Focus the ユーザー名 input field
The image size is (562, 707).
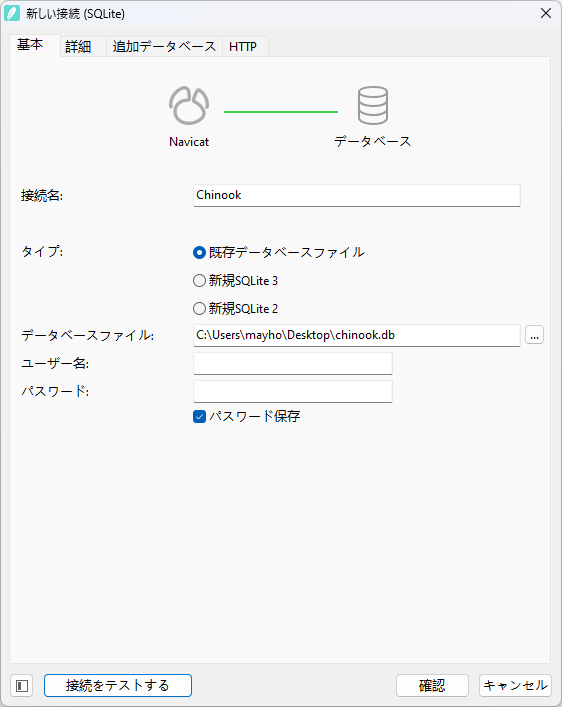click(x=293, y=363)
